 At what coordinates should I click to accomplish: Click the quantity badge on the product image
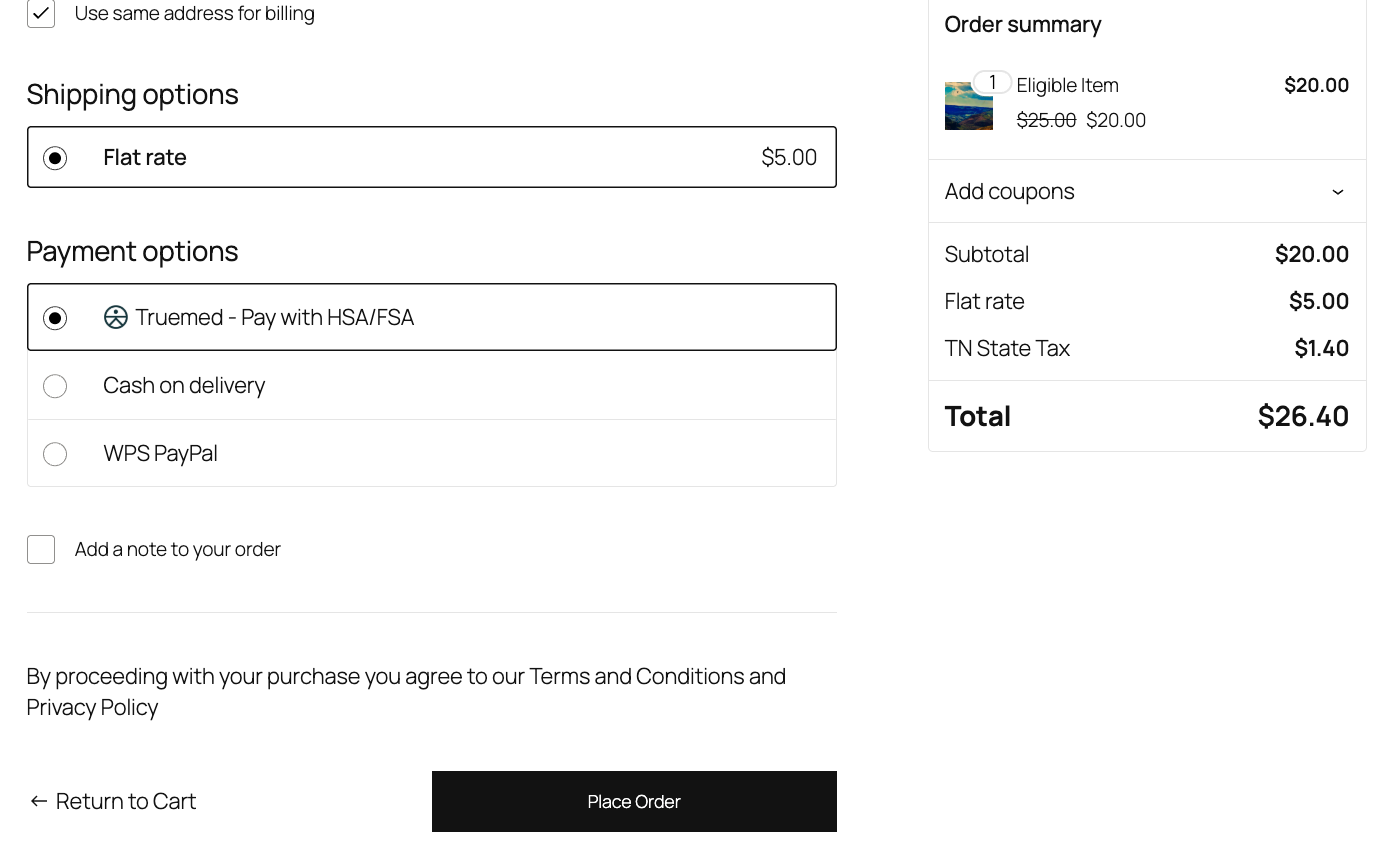993,82
